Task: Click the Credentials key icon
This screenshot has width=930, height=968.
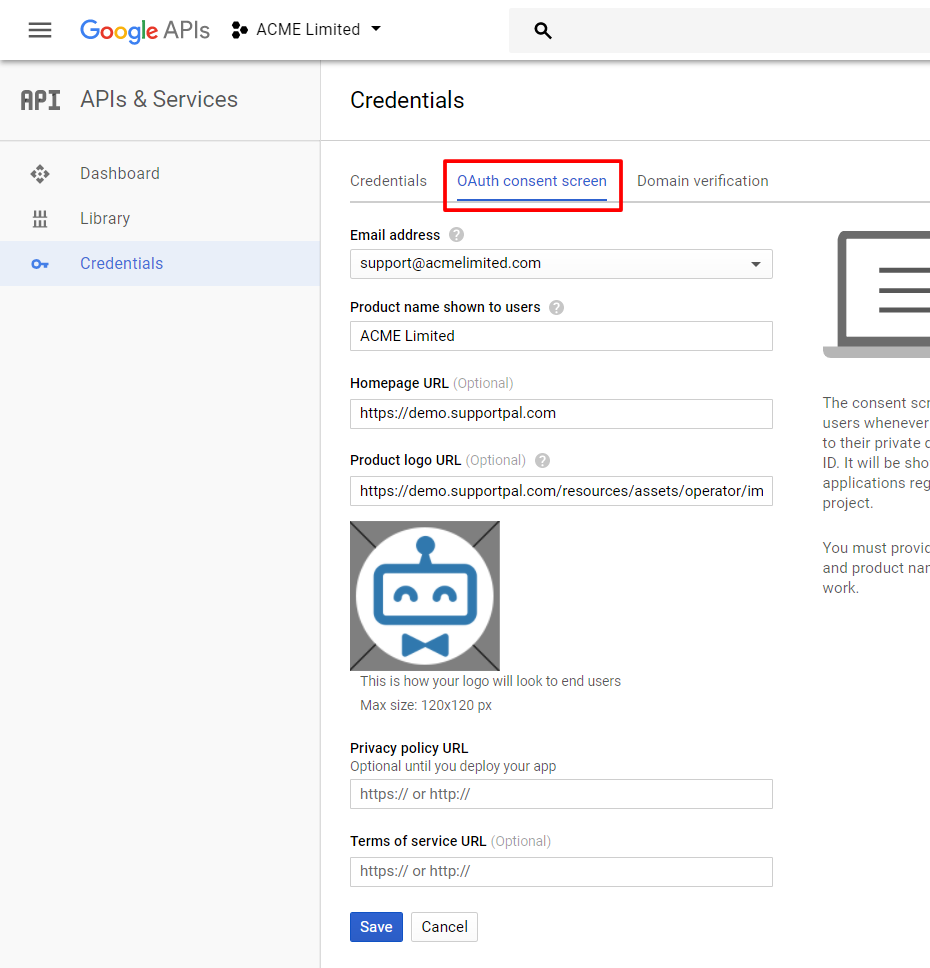Action: point(40,264)
